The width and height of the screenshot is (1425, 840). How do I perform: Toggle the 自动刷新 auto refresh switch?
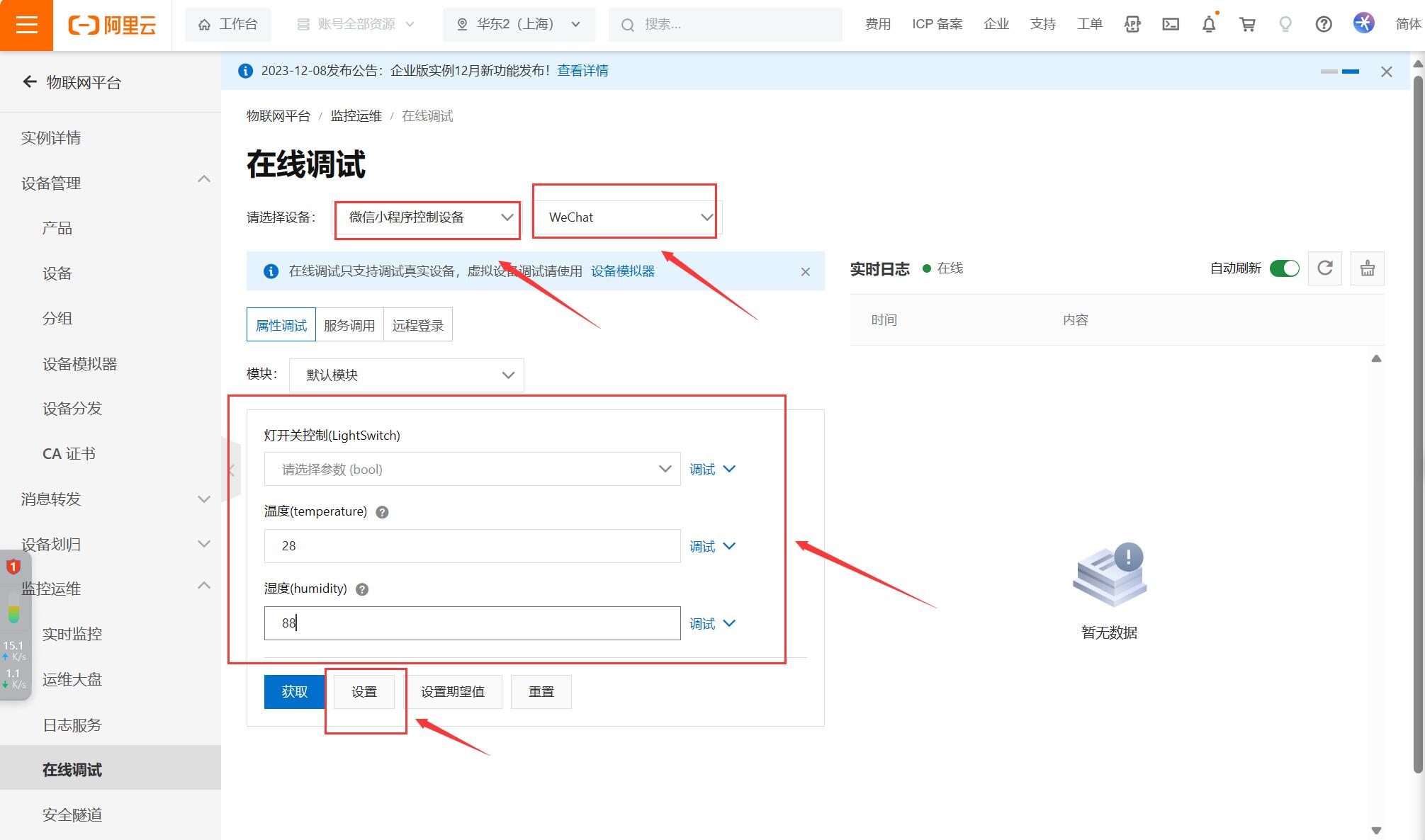1284,268
